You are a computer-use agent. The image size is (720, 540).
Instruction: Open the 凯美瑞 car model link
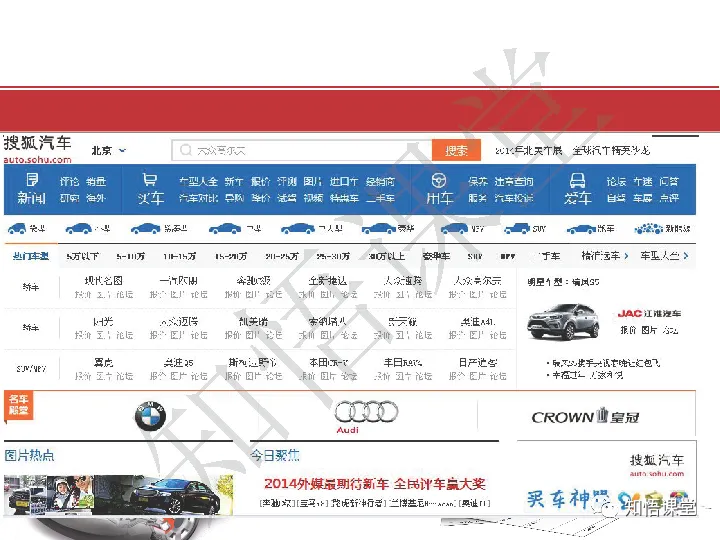pos(253,321)
